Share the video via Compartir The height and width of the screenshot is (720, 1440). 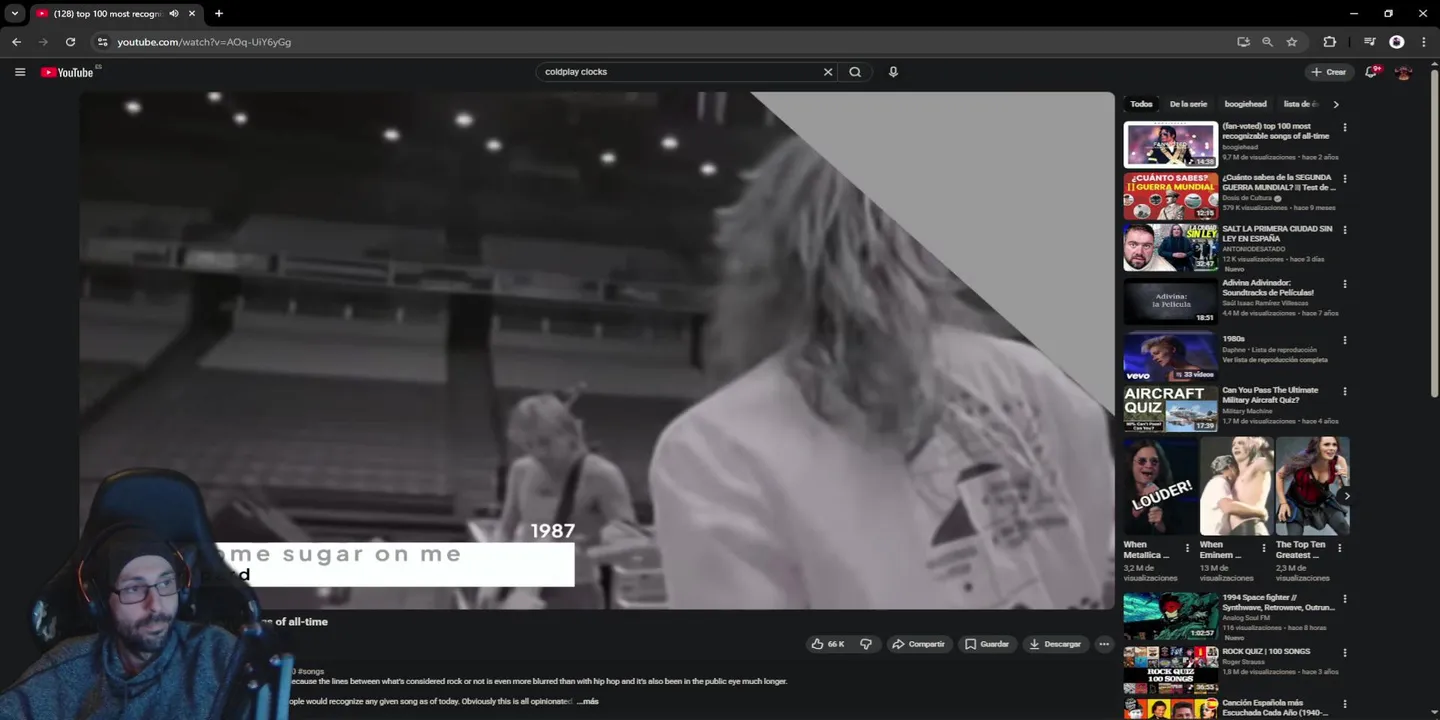pos(918,644)
